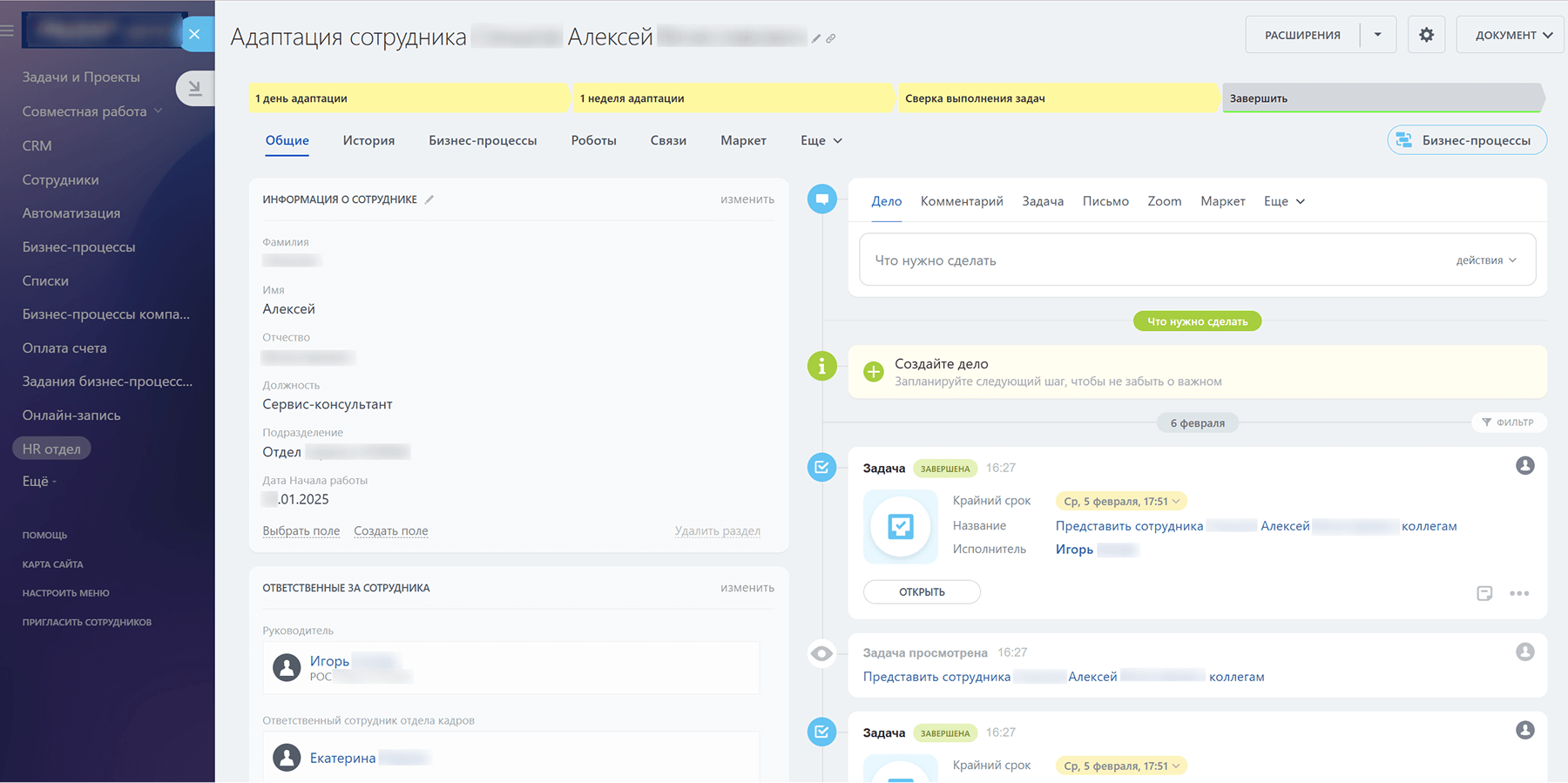Open the Документ dropdown
The height and width of the screenshot is (783, 1568).
click(1512, 35)
